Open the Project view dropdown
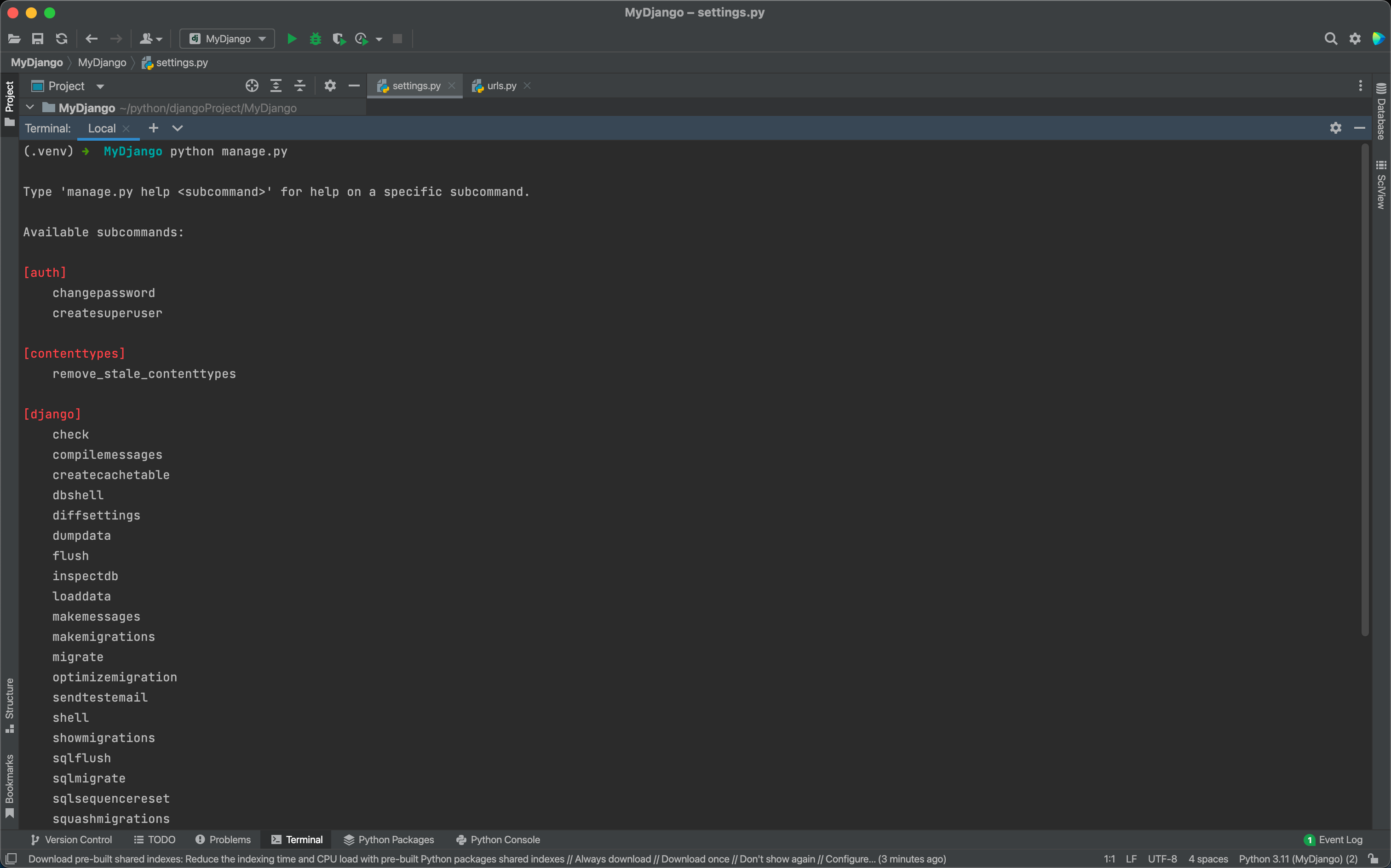Image resolution: width=1391 pixels, height=868 pixels. (x=67, y=86)
